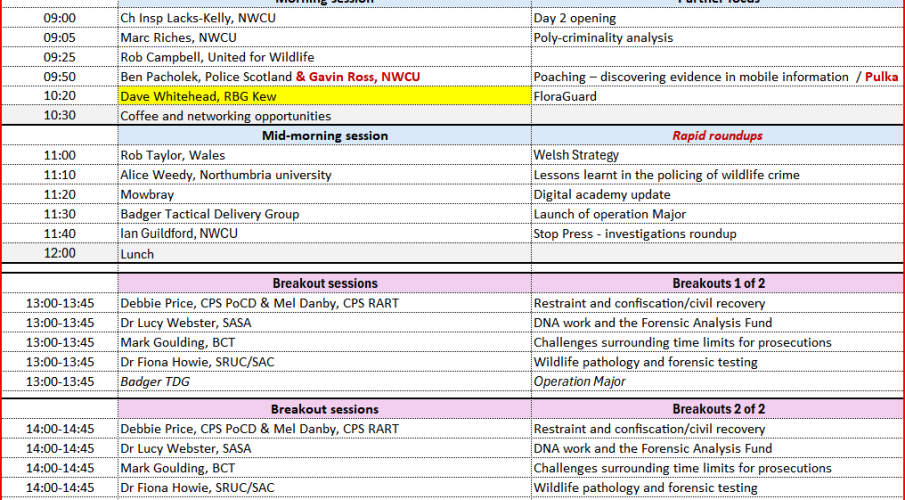
Task: Click the "Lunch" cell at 12:00
Action: pos(137,253)
